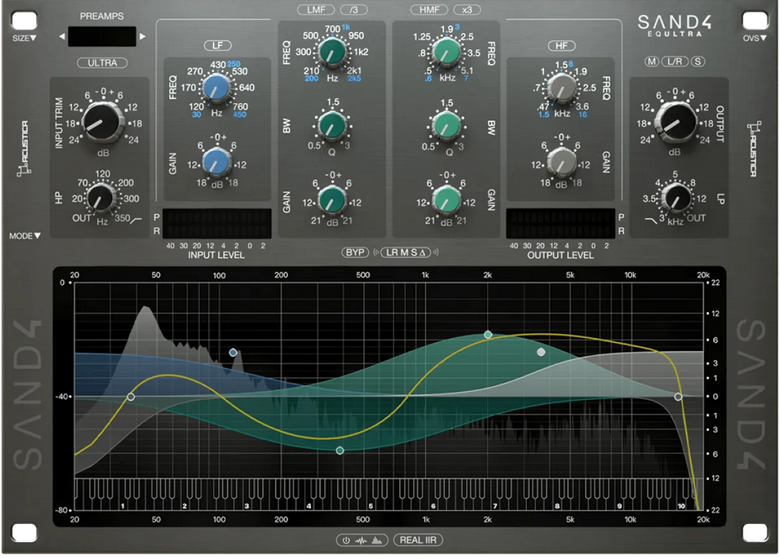Click the LF FREQ blue knob
This screenshot has height=558, width=780.
click(x=216, y=89)
